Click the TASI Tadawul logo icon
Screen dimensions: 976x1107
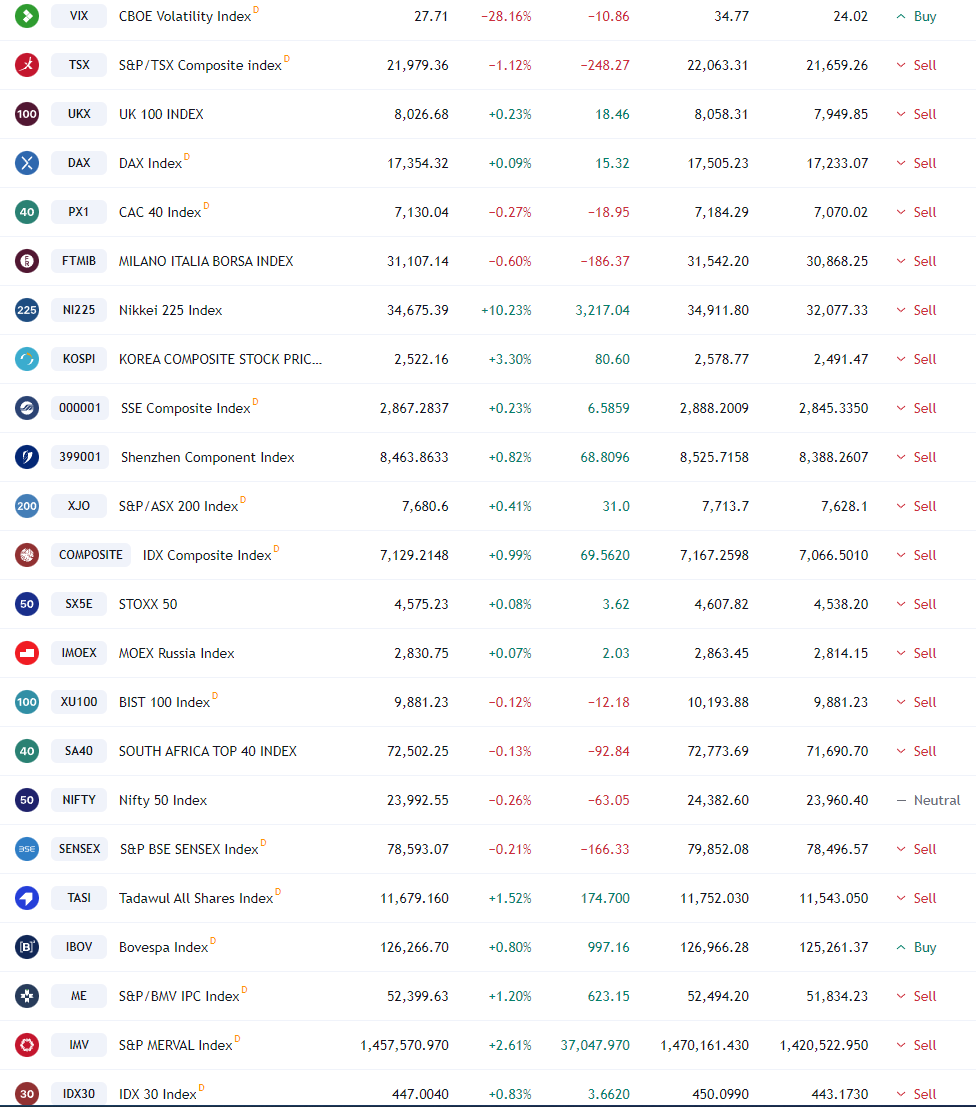pos(27,898)
